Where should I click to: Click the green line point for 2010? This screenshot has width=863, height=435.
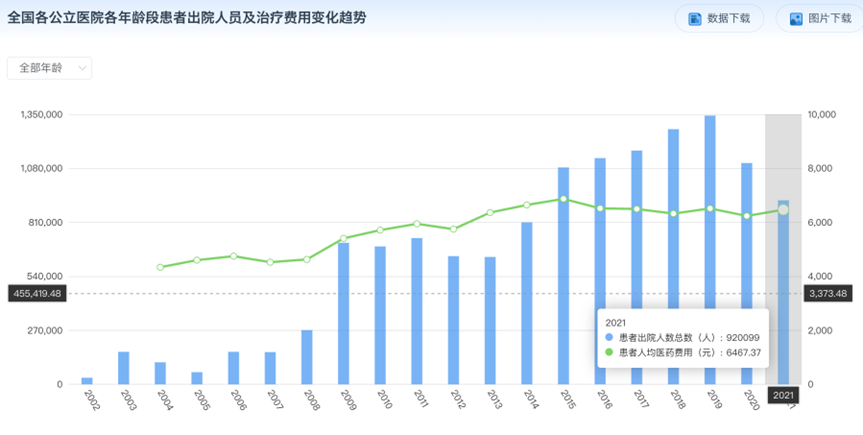coord(380,230)
